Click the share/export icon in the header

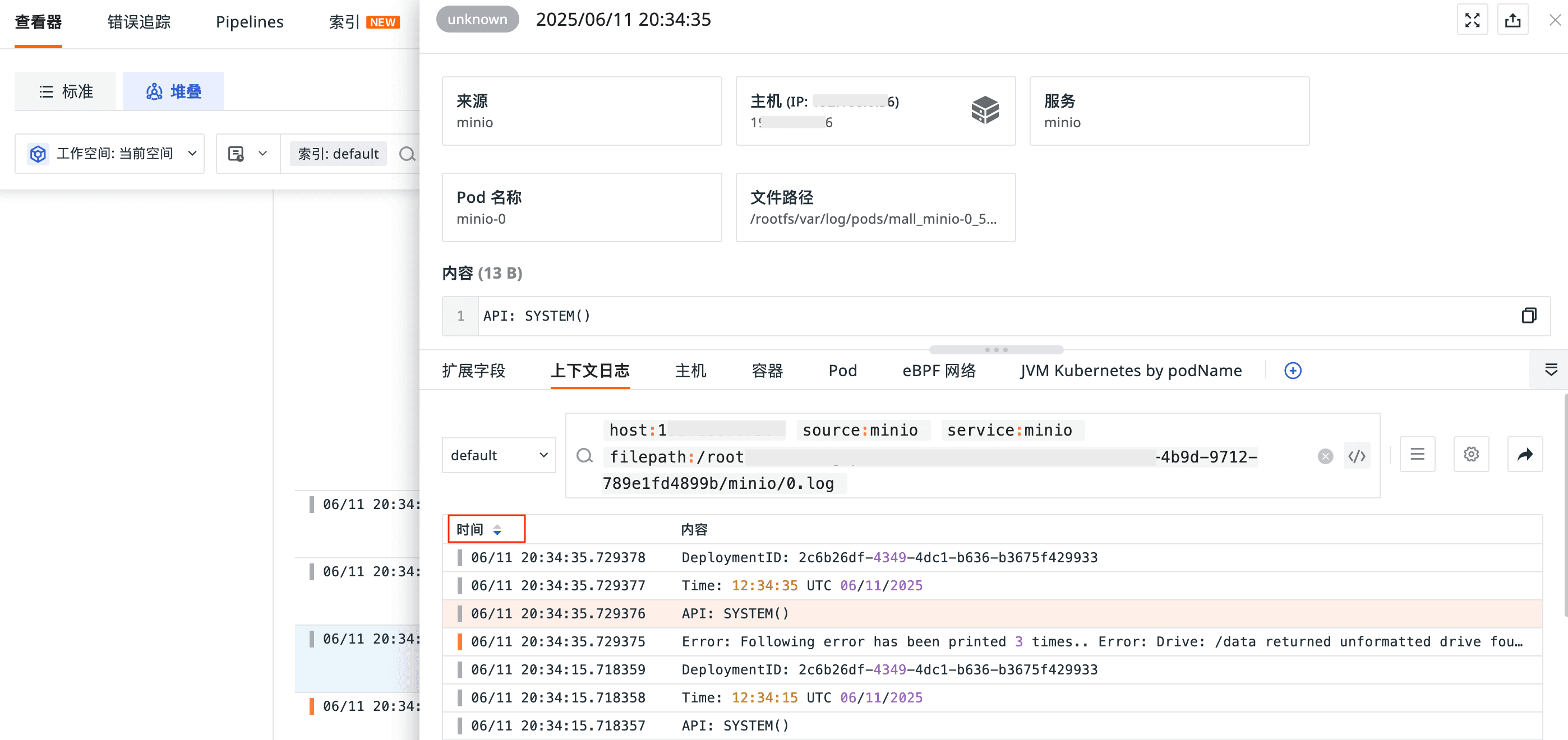pyautogui.click(x=1512, y=20)
